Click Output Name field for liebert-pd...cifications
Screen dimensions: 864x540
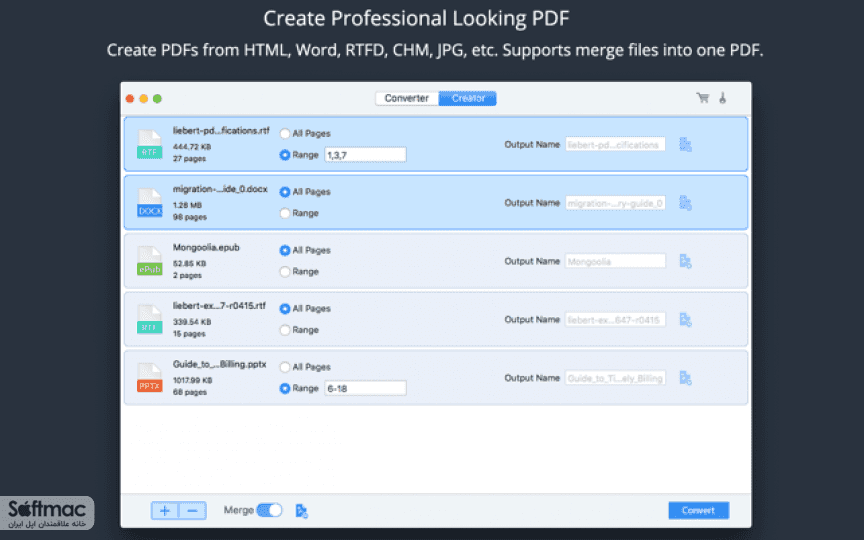click(615, 144)
